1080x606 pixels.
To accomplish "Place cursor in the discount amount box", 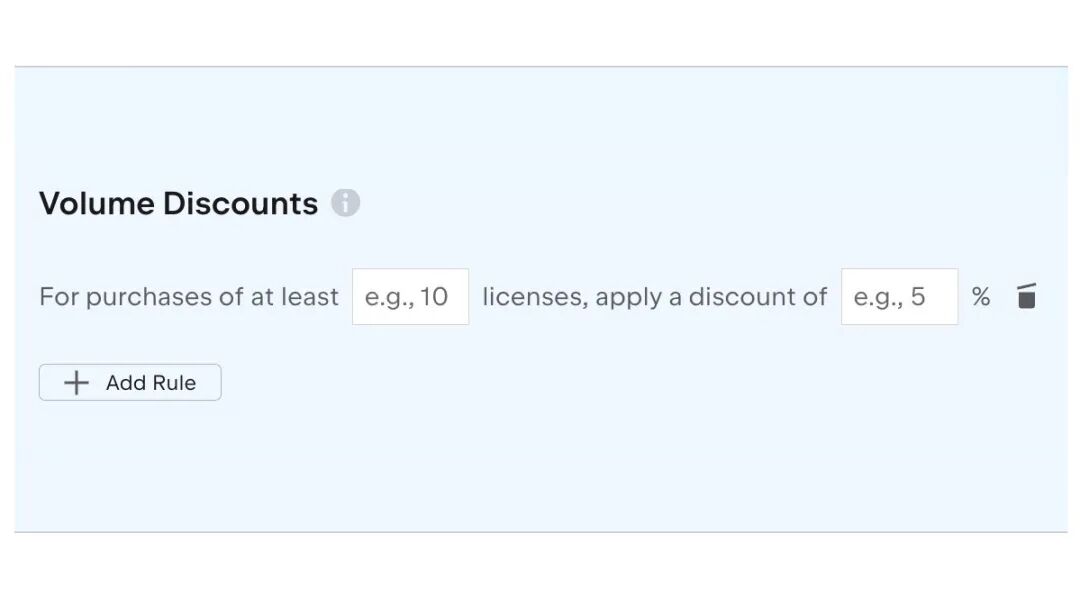I will tap(900, 297).
